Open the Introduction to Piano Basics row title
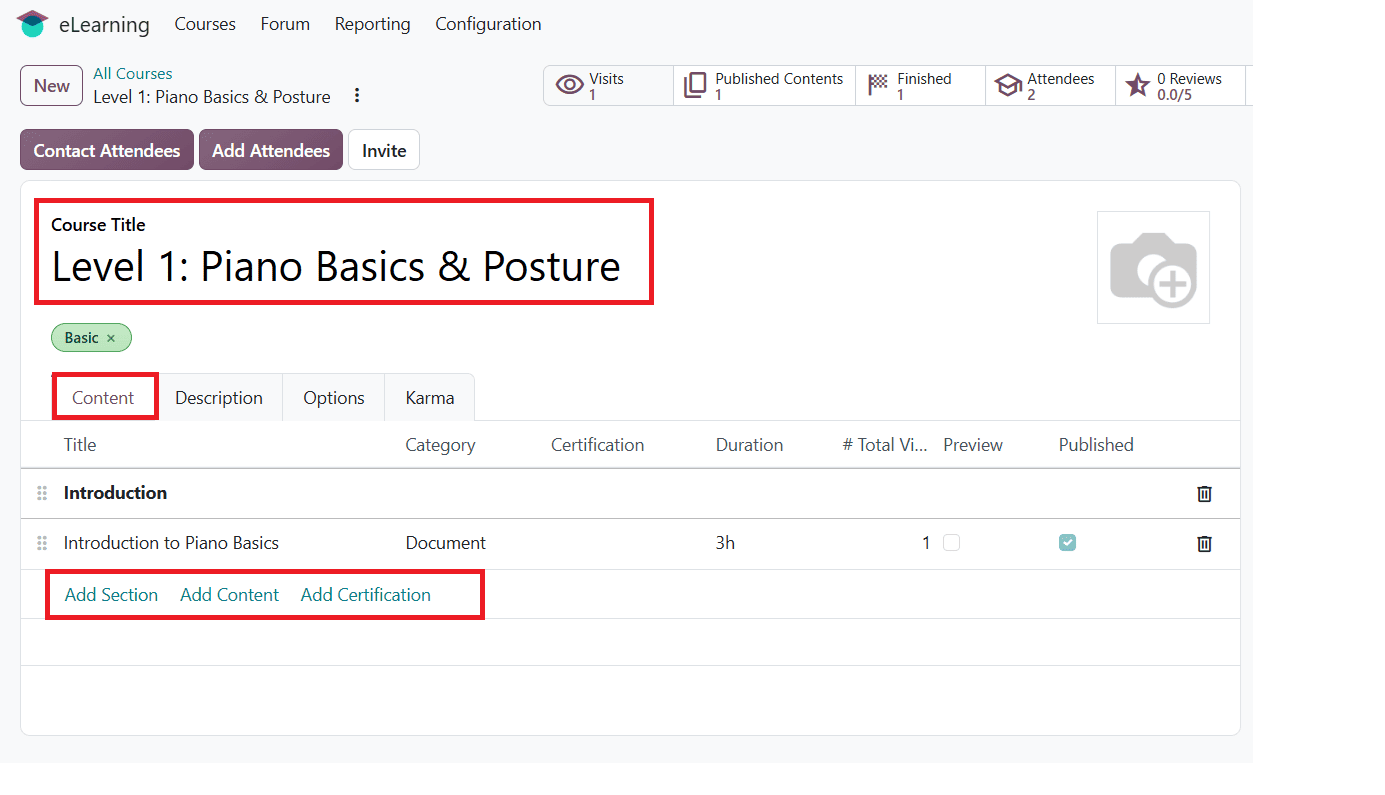 coord(171,543)
